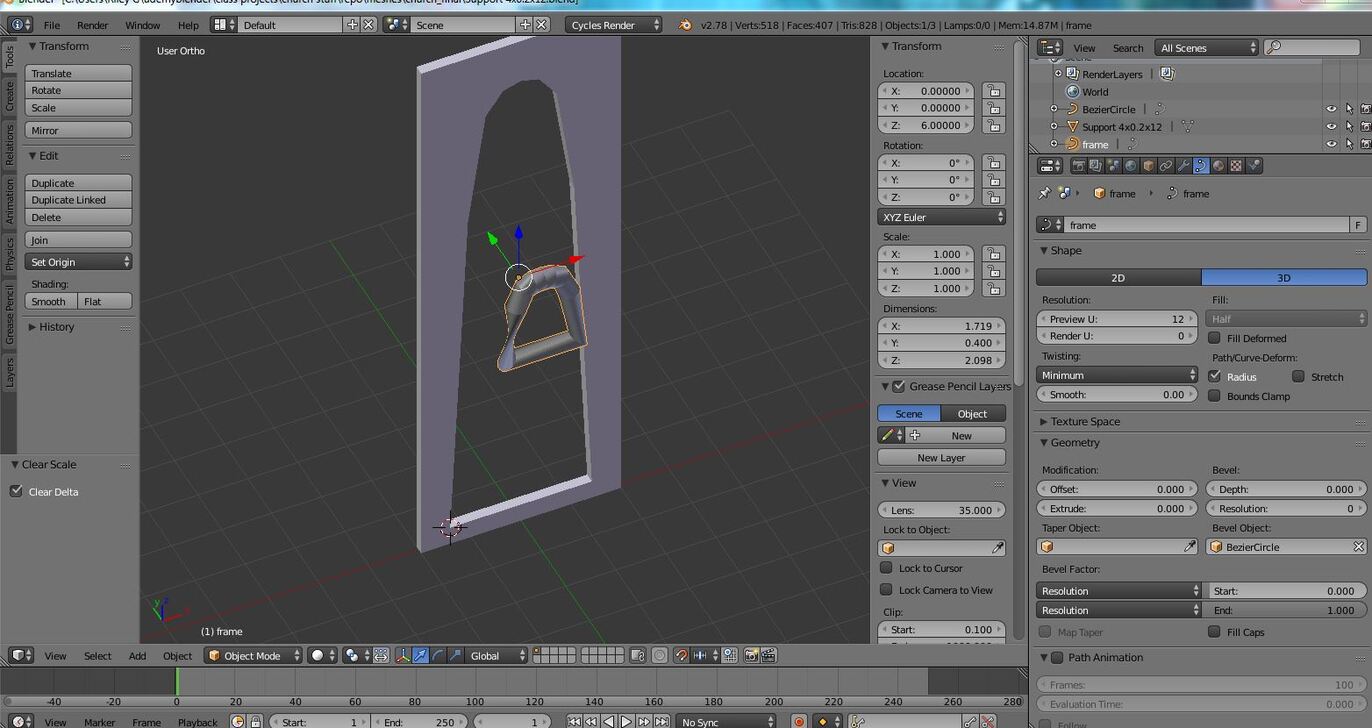Click the eyedropper next to Taper Object
Screen dimensions: 1372x728
tap(1189, 547)
